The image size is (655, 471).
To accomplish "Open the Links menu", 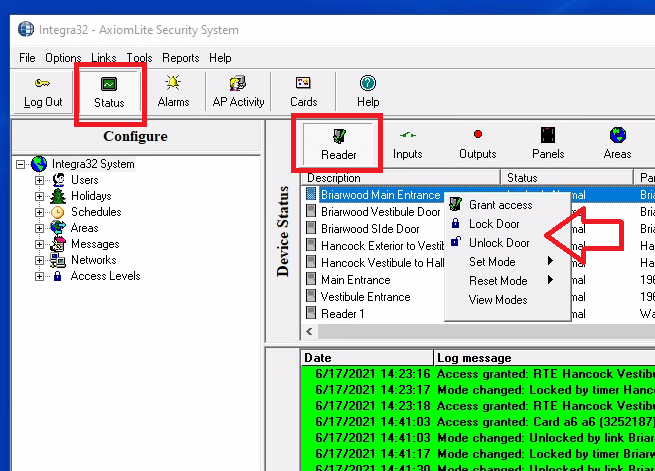I will [x=104, y=58].
